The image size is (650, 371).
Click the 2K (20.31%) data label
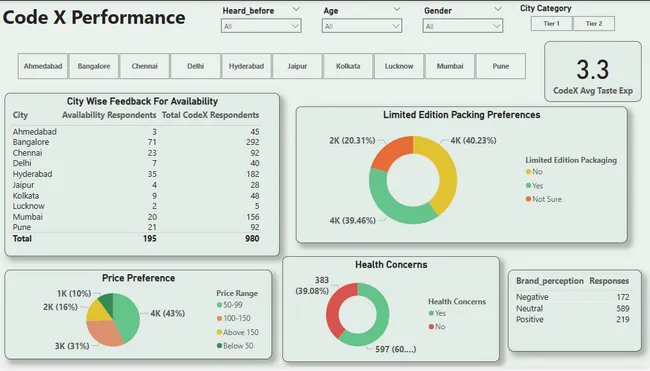(352, 141)
